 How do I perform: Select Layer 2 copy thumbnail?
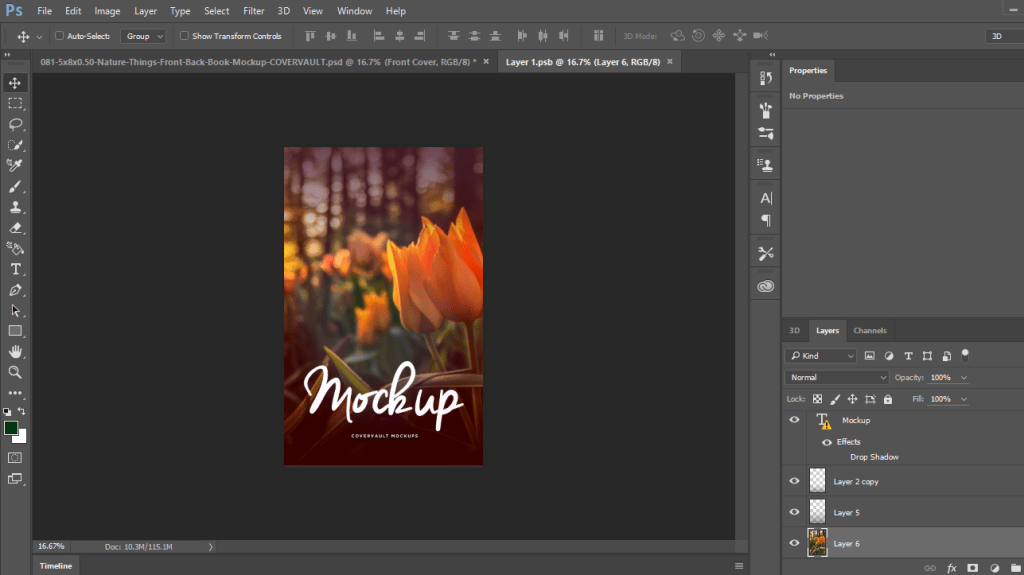(x=817, y=481)
